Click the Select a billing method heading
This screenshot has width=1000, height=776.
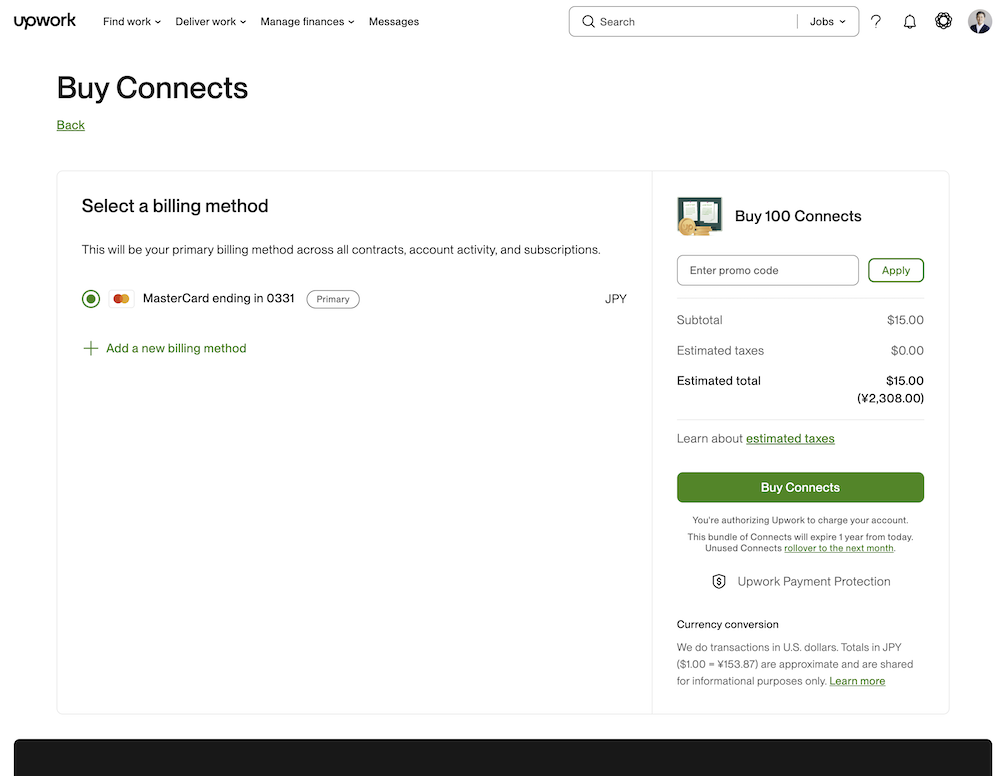[175, 206]
